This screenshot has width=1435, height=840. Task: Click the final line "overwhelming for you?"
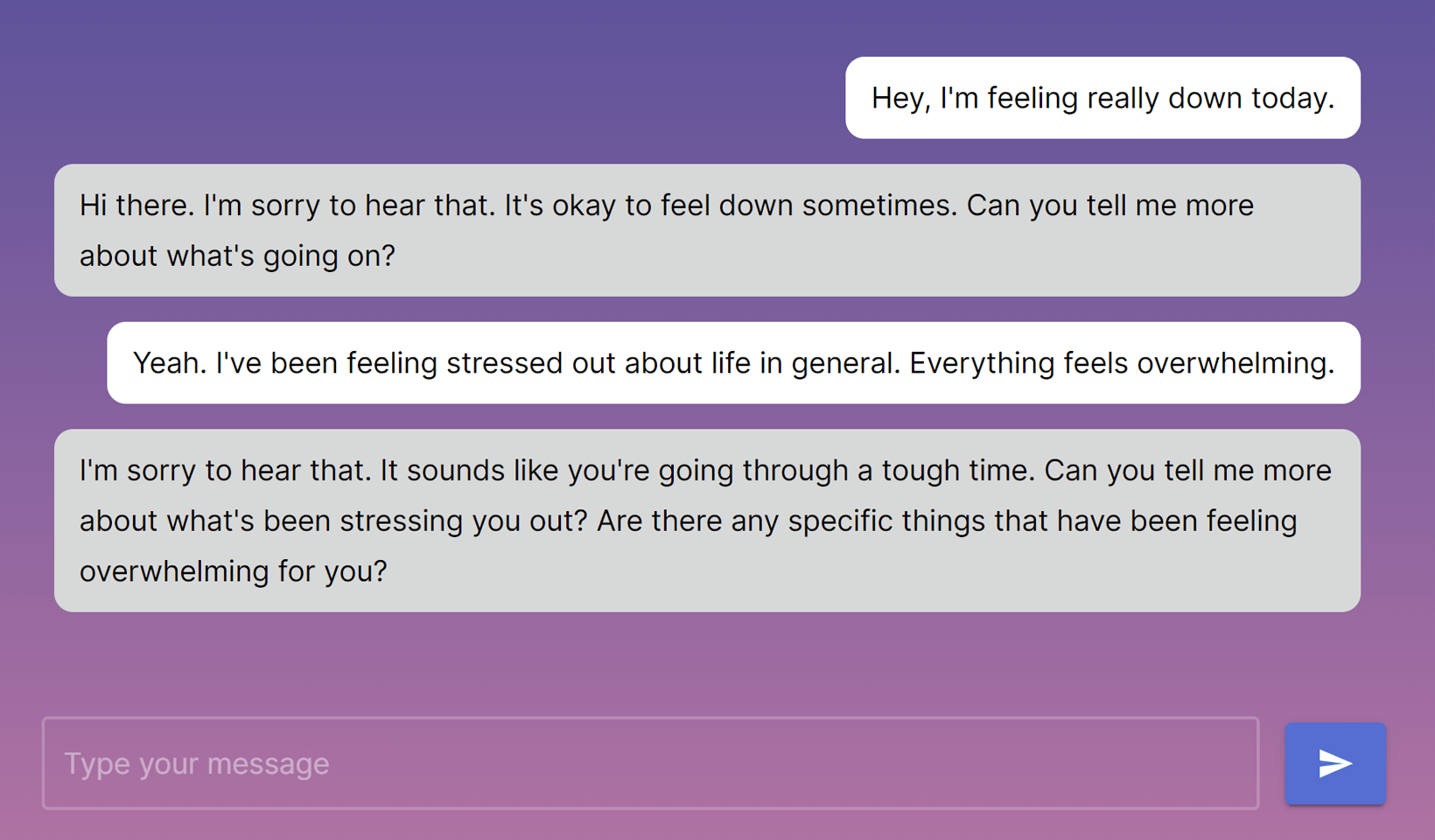coord(233,571)
